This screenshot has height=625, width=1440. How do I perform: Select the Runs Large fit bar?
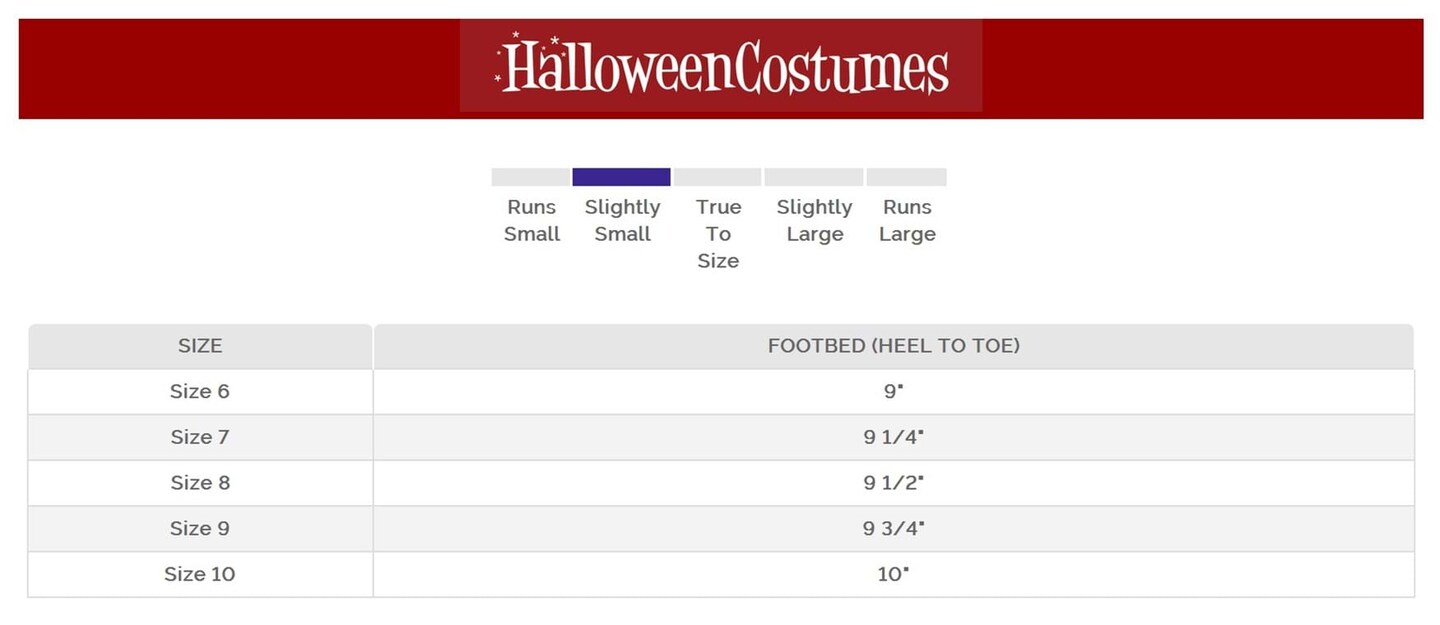pos(906,177)
